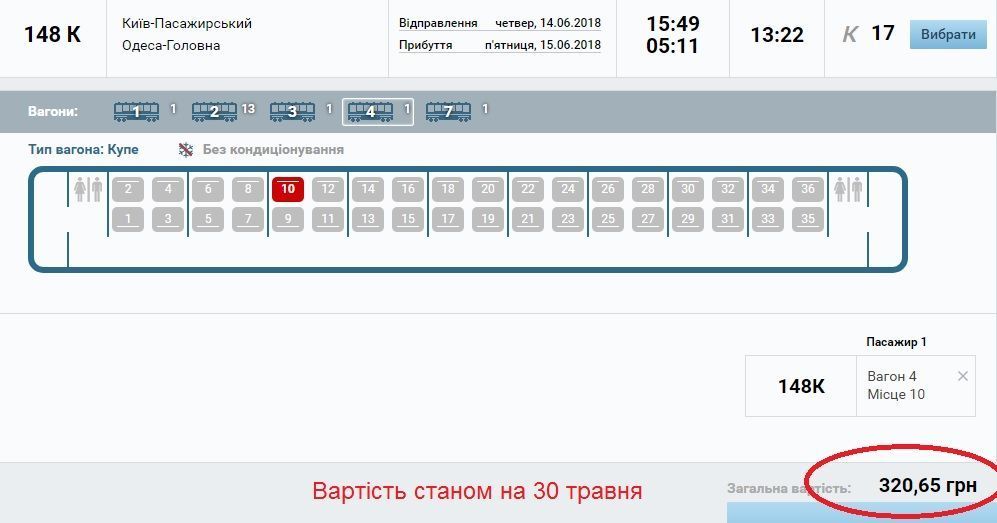
Task: Pick seat 17 in the lower row
Action: pos(448,219)
